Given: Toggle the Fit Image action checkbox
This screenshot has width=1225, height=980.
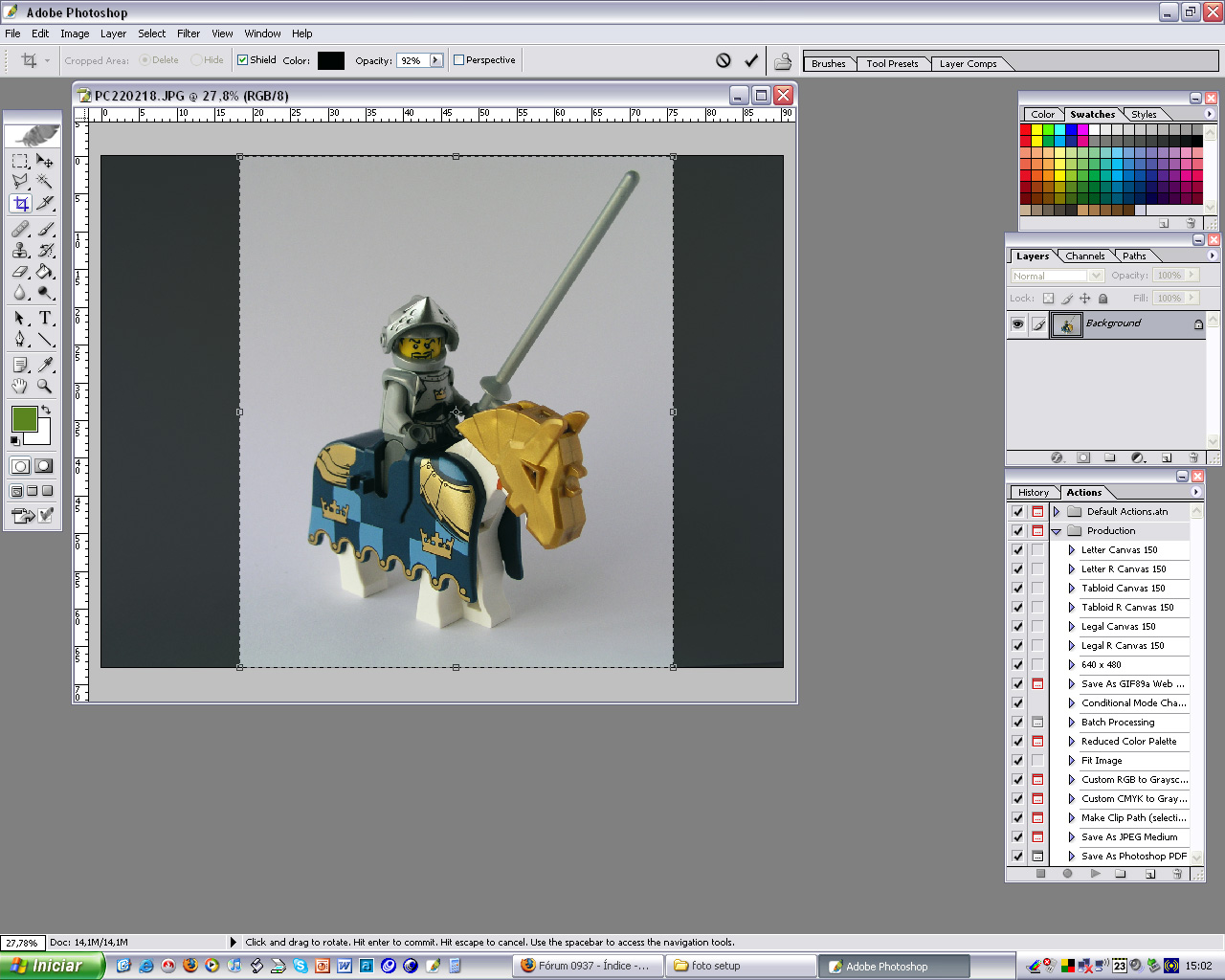Looking at the screenshot, I should (x=1017, y=761).
